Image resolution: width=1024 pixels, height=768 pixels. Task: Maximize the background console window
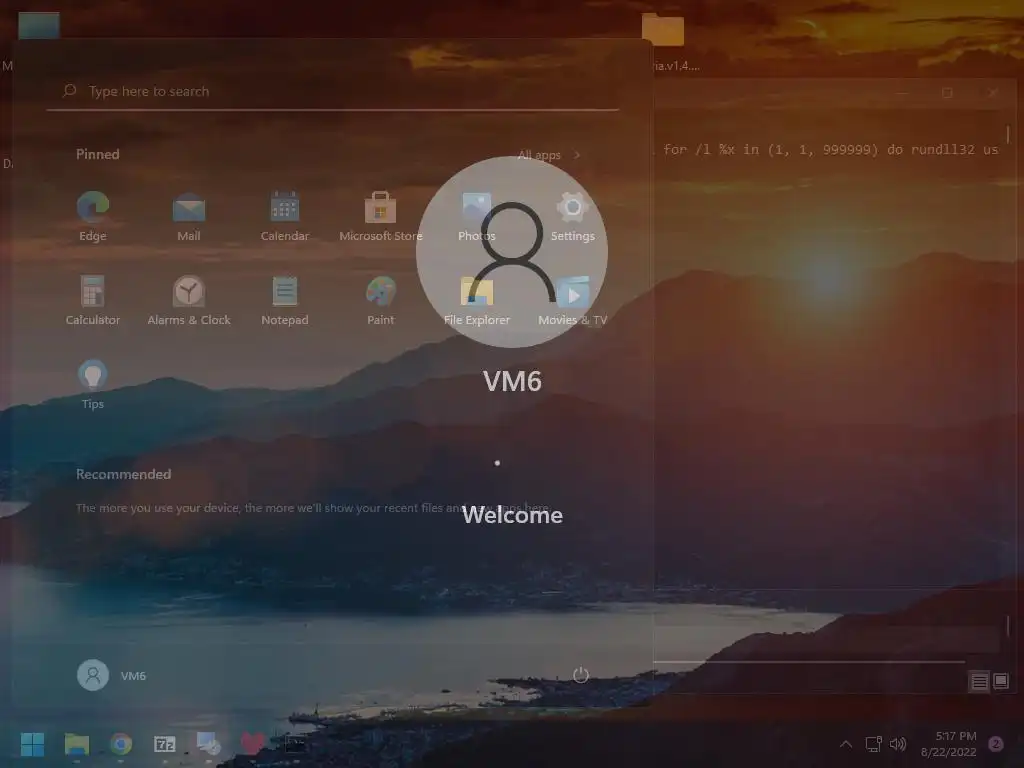(x=947, y=93)
